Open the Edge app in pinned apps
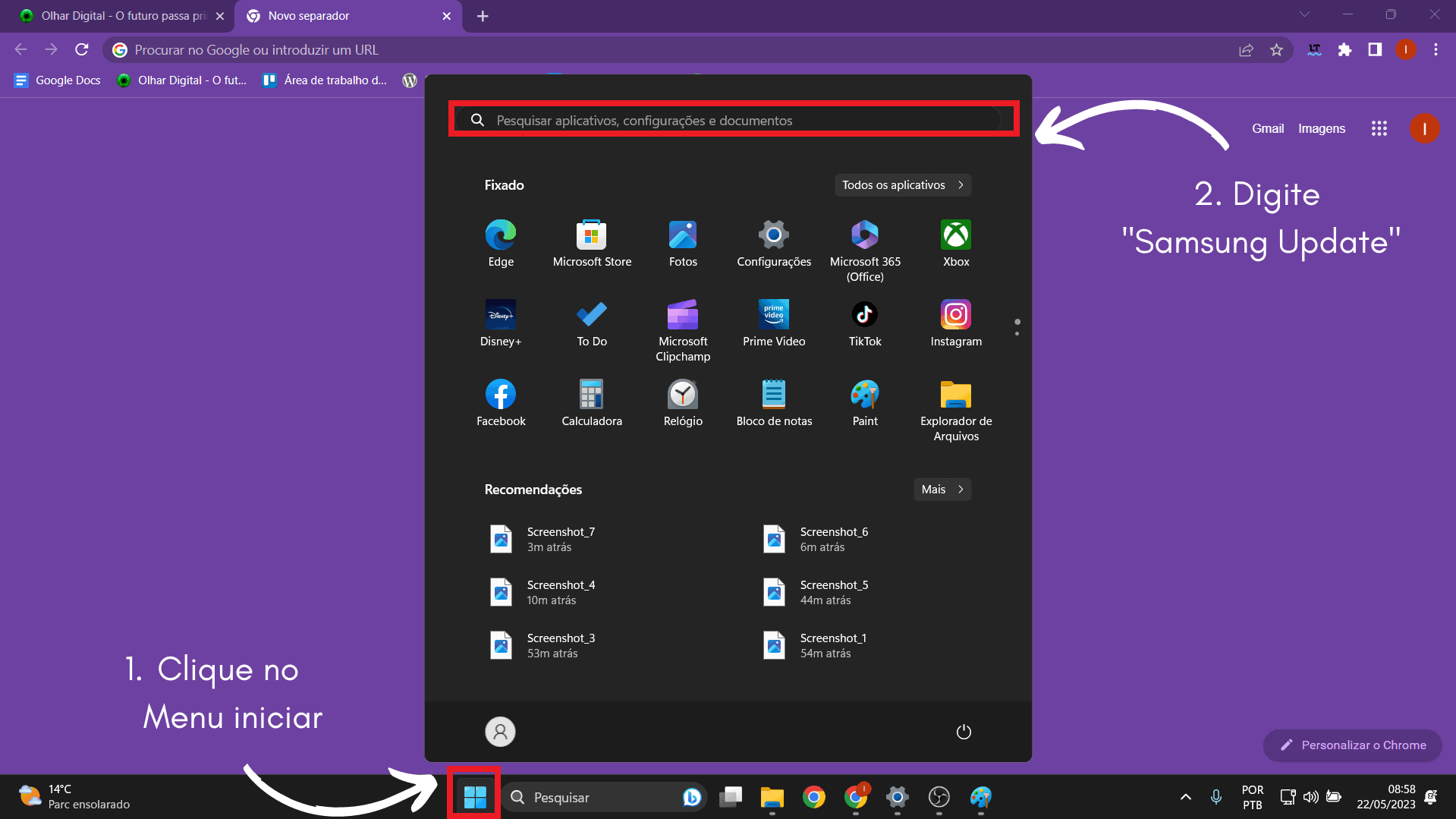Viewport: 1456px width, 819px height. [x=501, y=244]
